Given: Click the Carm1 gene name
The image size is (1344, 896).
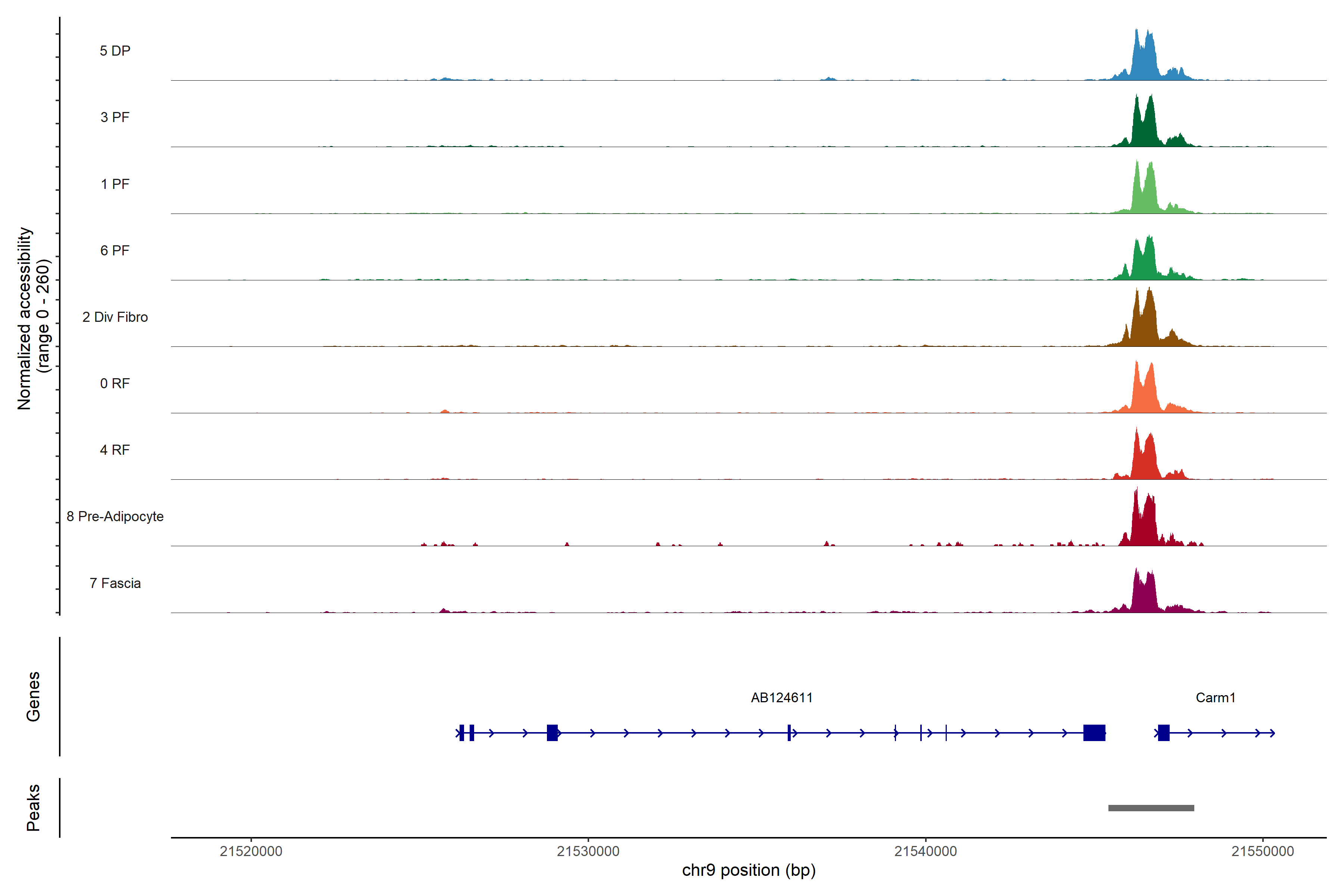Looking at the screenshot, I should (1215, 698).
